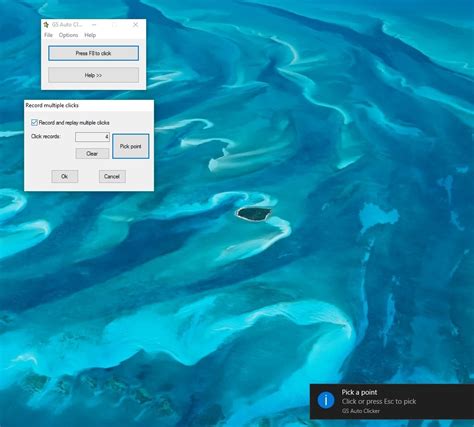Click the Click records label

46,136
